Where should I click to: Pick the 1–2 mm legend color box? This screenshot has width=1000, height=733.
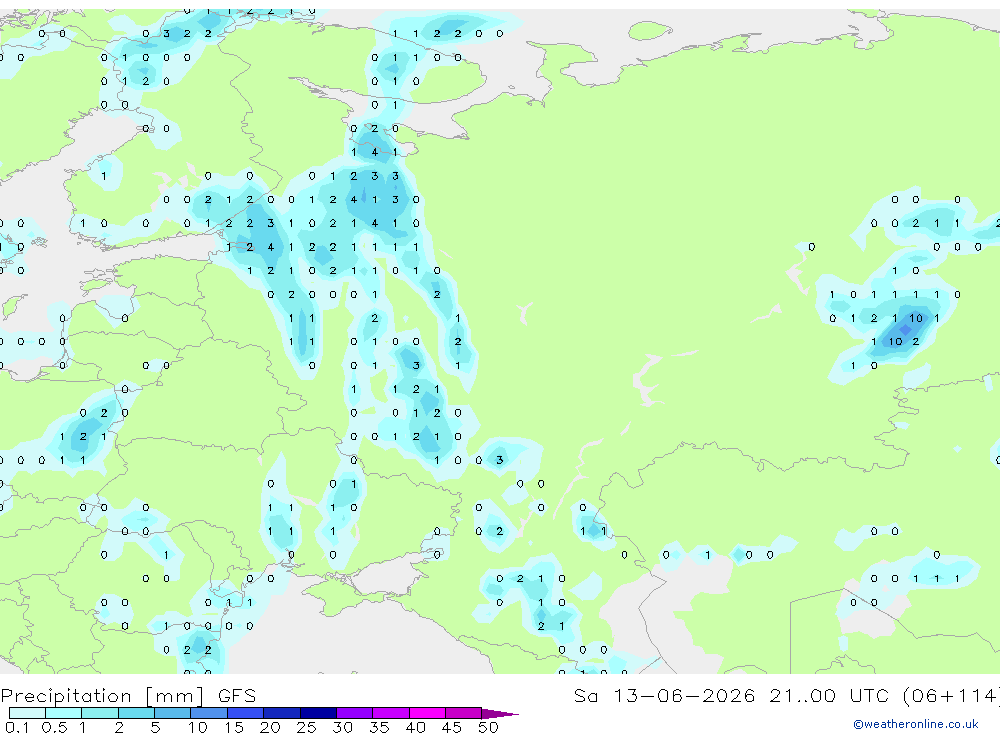pos(99,713)
